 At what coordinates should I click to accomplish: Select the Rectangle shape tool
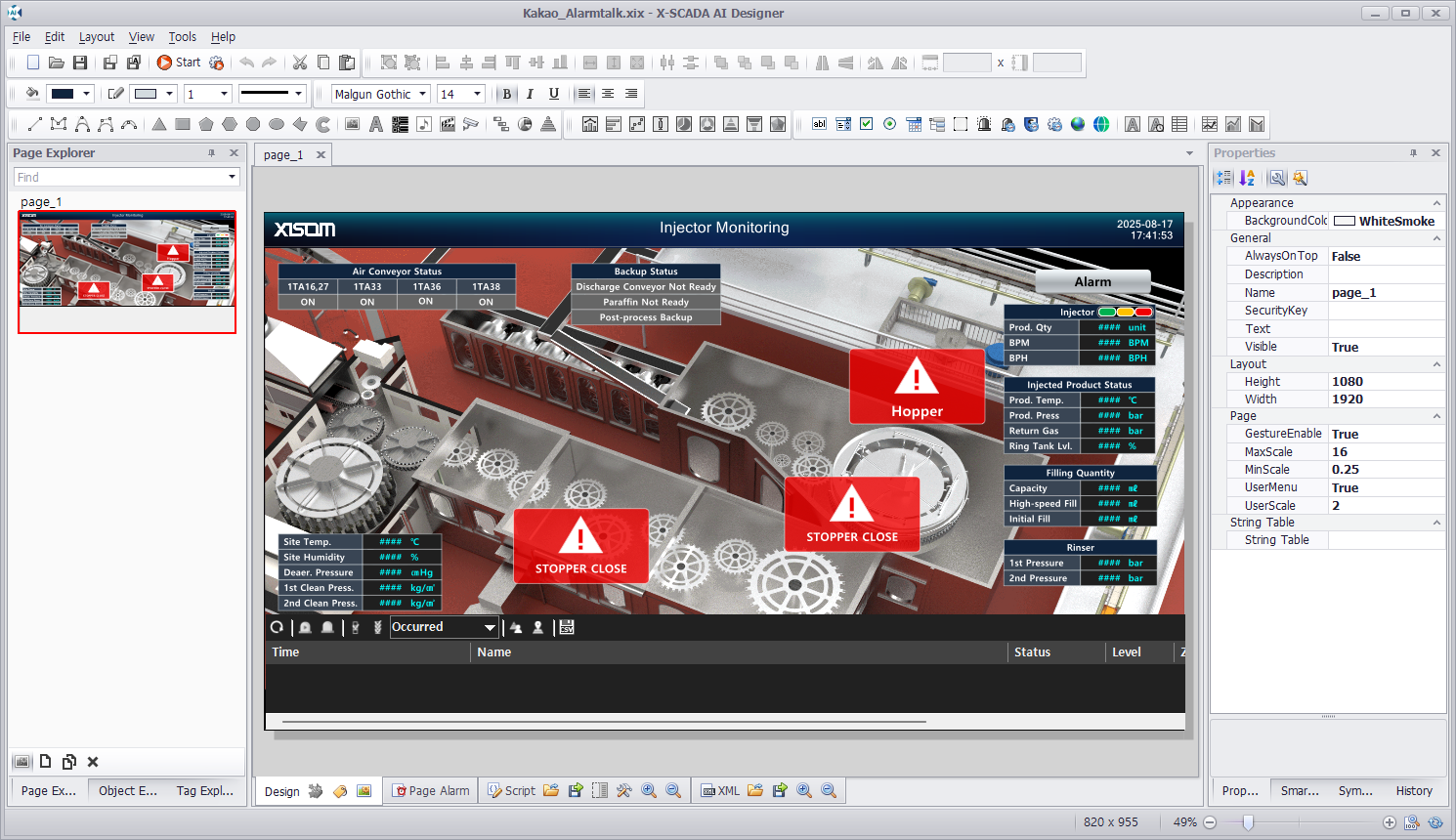pos(183,124)
